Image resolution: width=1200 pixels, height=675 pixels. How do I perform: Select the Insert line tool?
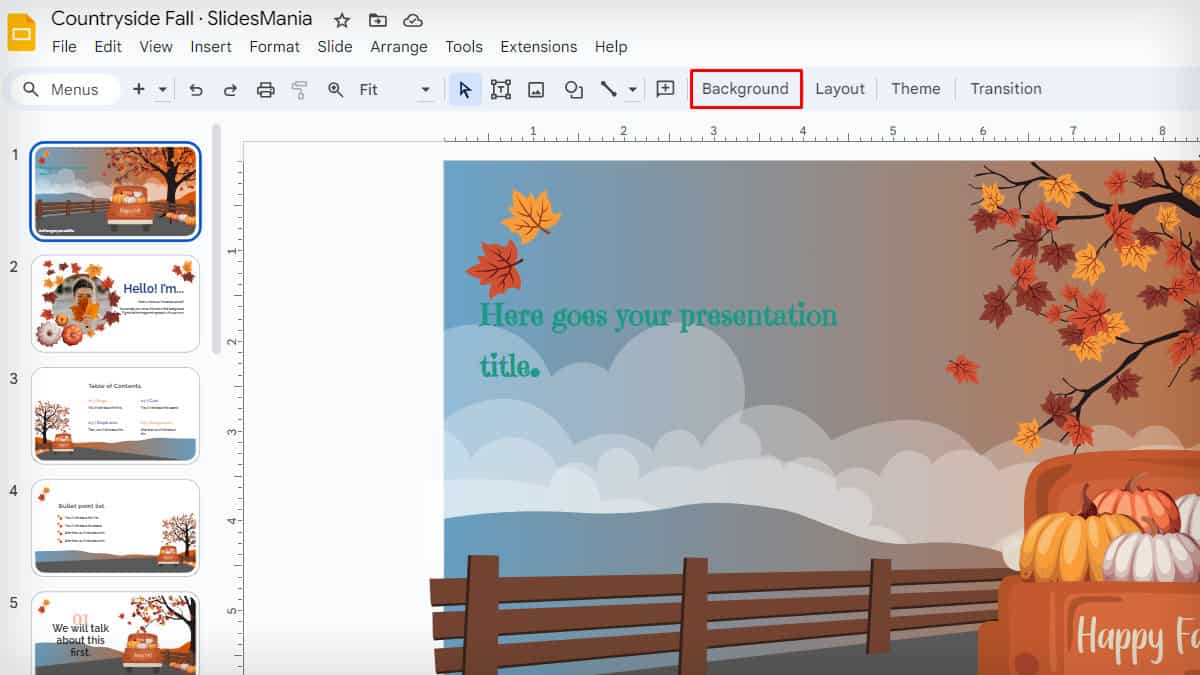pyautogui.click(x=610, y=89)
